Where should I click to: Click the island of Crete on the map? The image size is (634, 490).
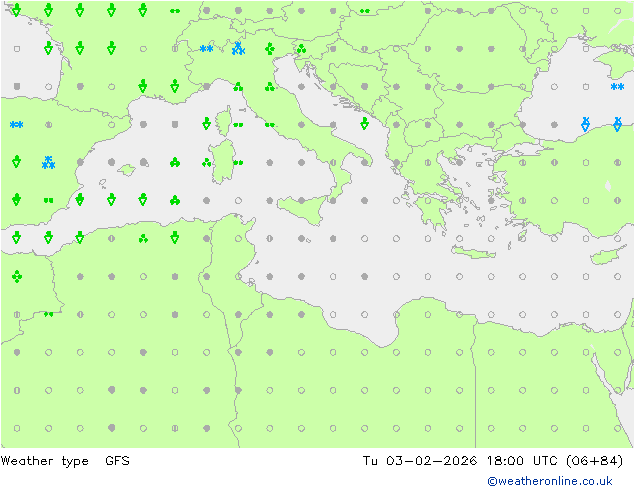(x=473, y=252)
